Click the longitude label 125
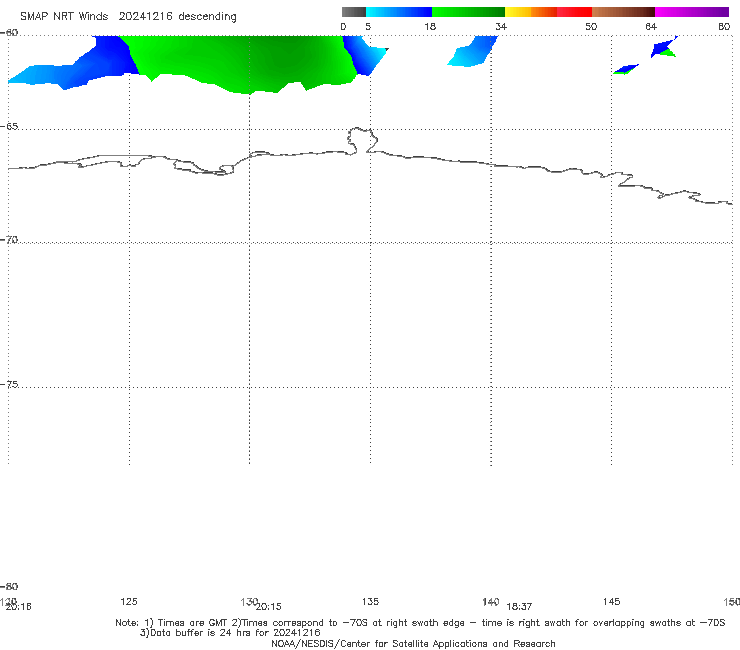 point(129,601)
